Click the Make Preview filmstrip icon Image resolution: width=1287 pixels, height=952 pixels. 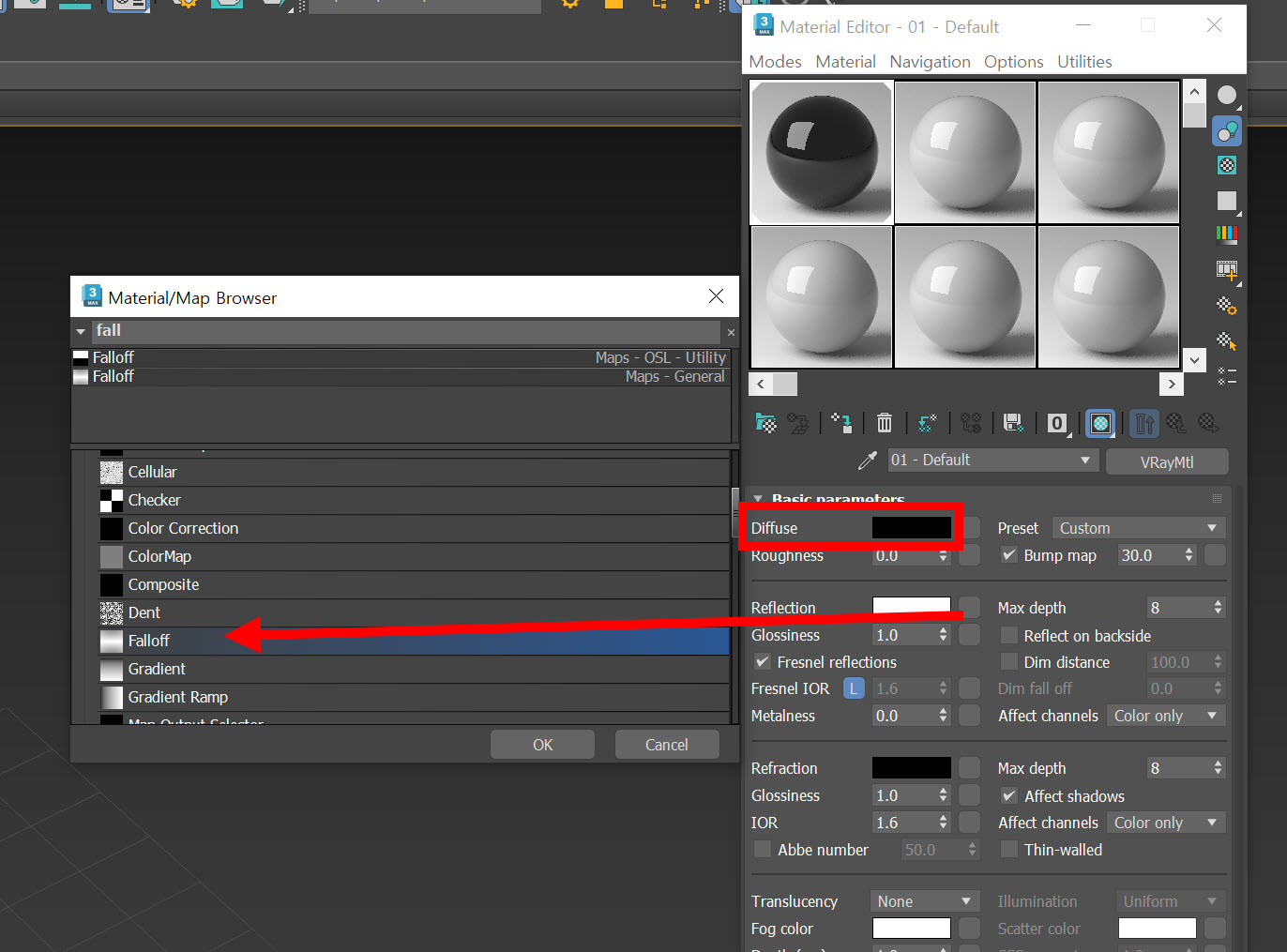pyautogui.click(x=1226, y=270)
